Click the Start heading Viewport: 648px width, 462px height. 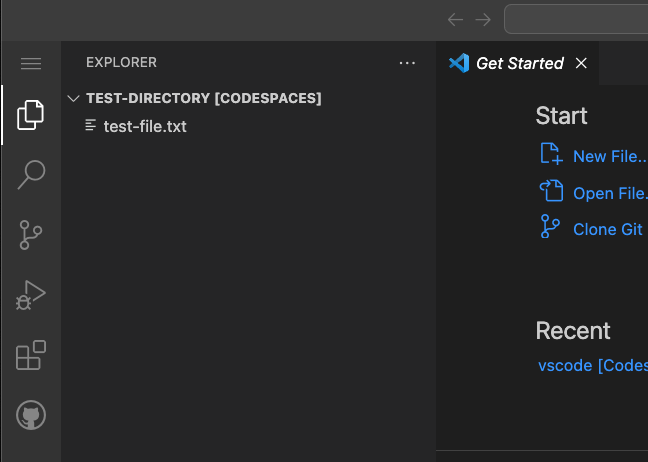(x=561, y=116)
